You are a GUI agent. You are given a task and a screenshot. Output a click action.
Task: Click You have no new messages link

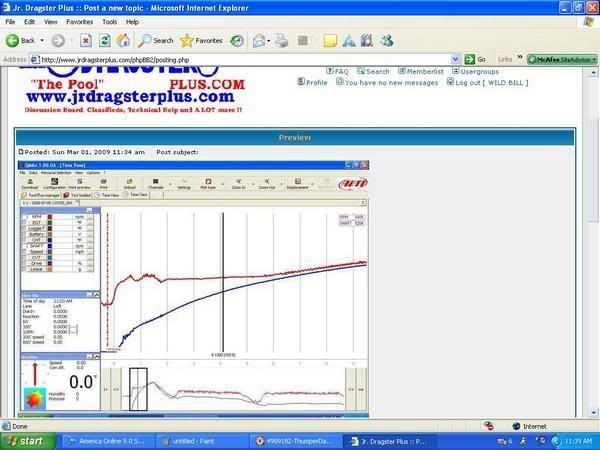pos(387,82)
